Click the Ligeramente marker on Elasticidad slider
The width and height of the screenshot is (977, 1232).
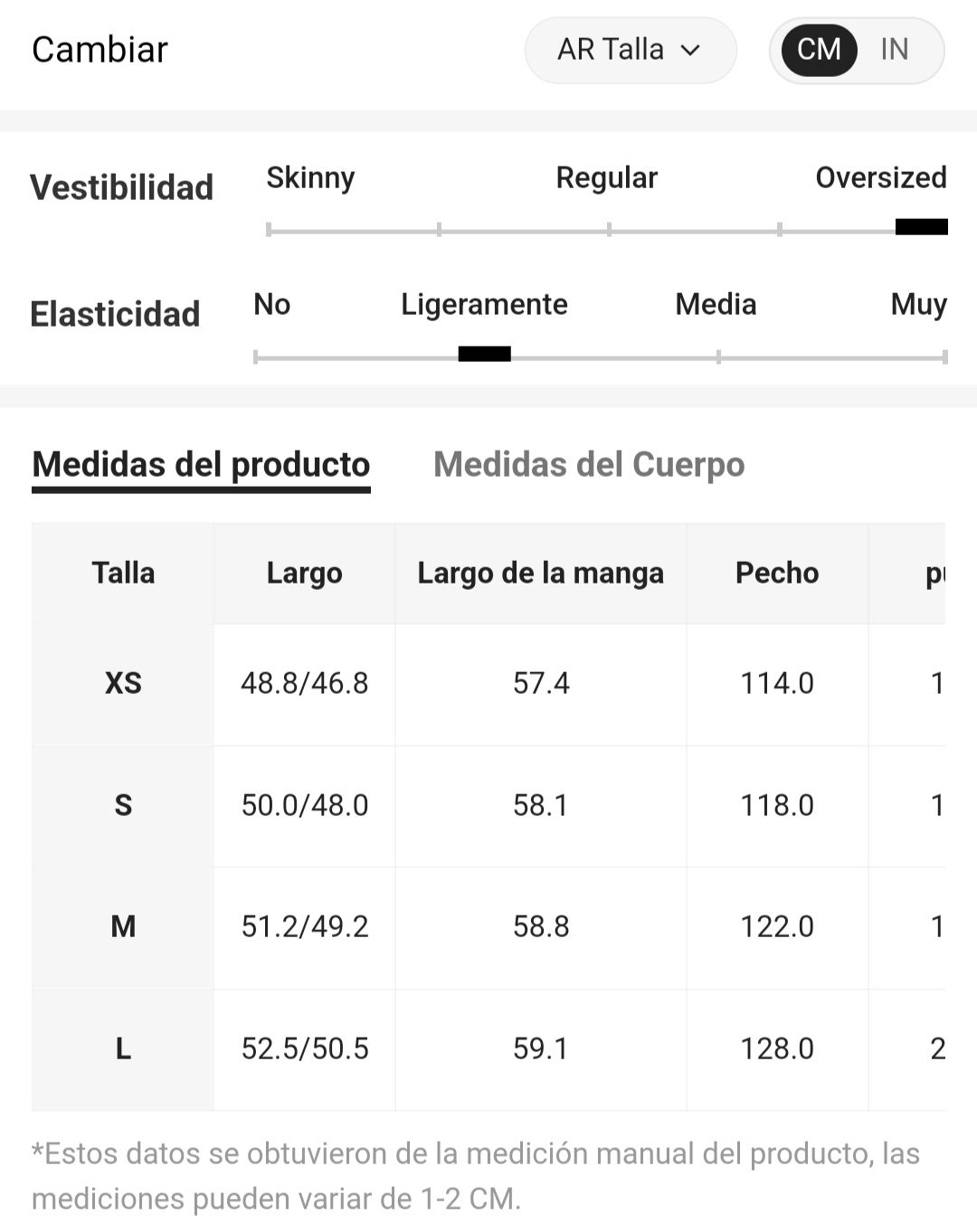[484, 354]
